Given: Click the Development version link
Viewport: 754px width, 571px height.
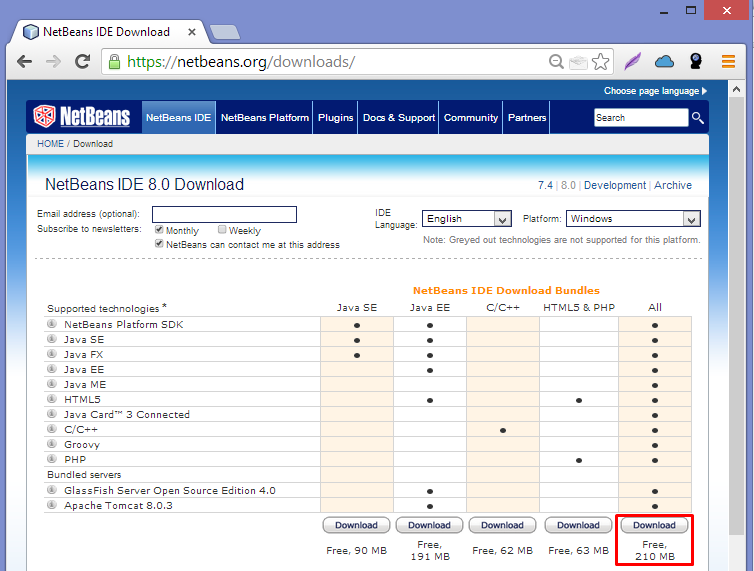Looking at the screenshot, I should tap(615, 185).
